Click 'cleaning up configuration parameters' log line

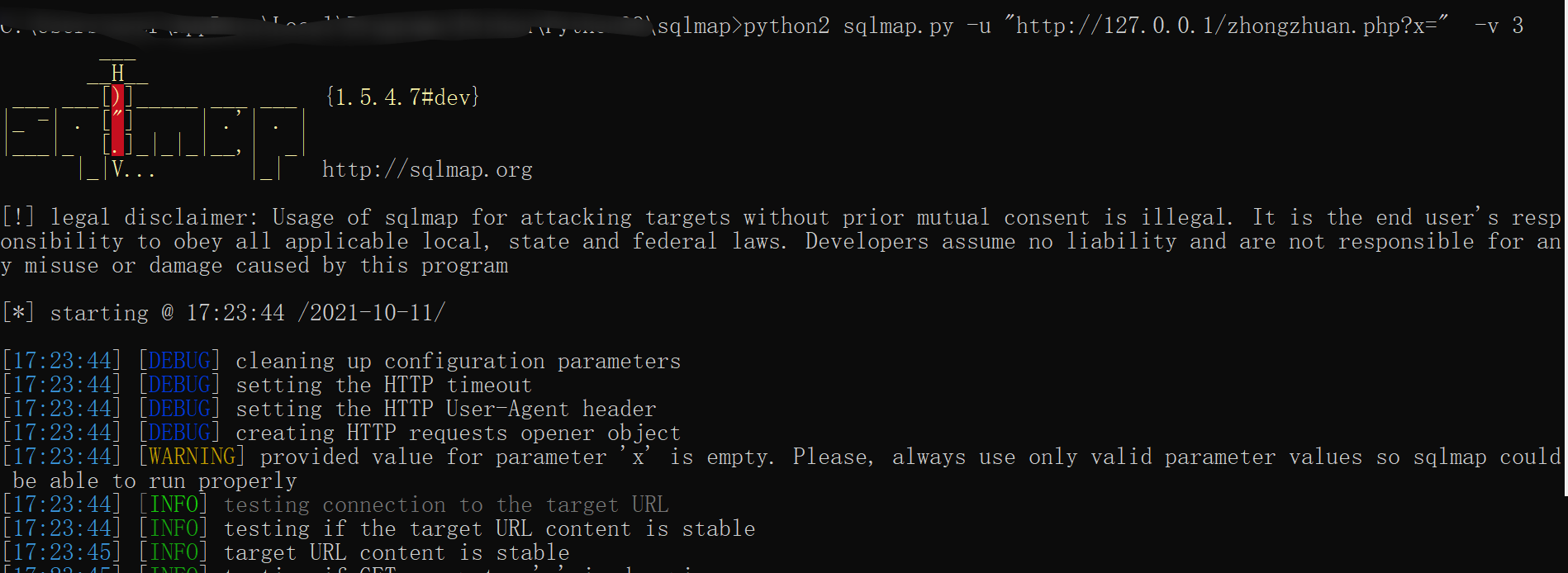458,362
